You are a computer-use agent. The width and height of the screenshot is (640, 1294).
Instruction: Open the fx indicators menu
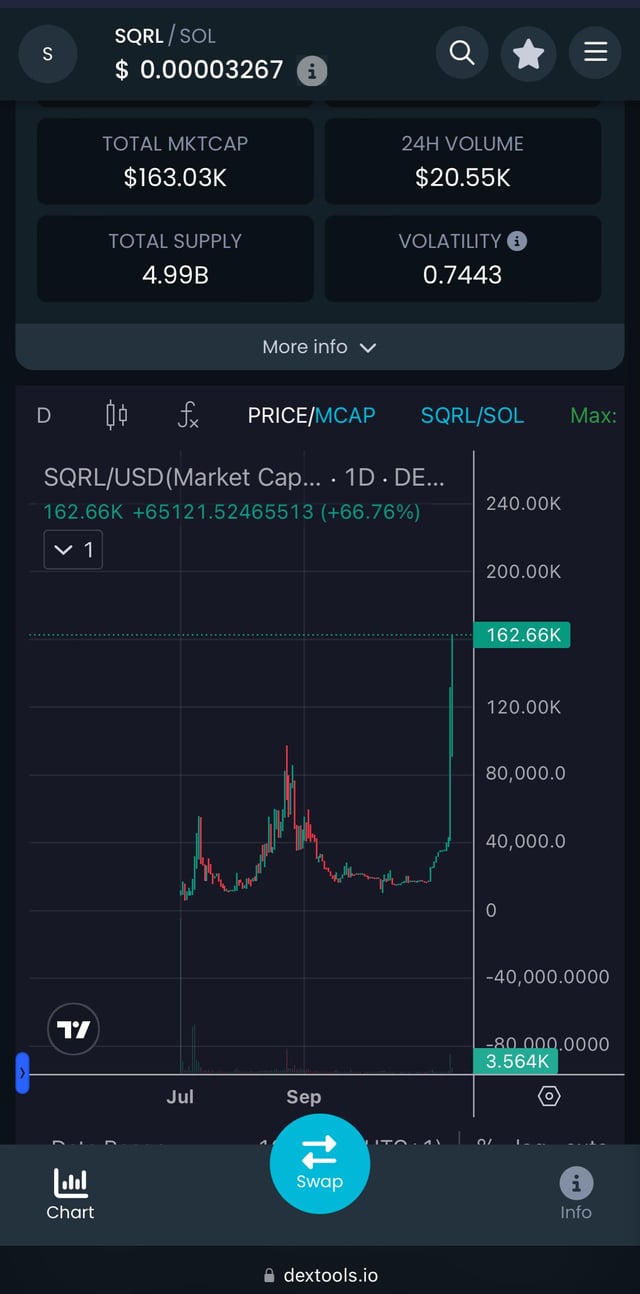pyautogui.click(x=188, y=415)
